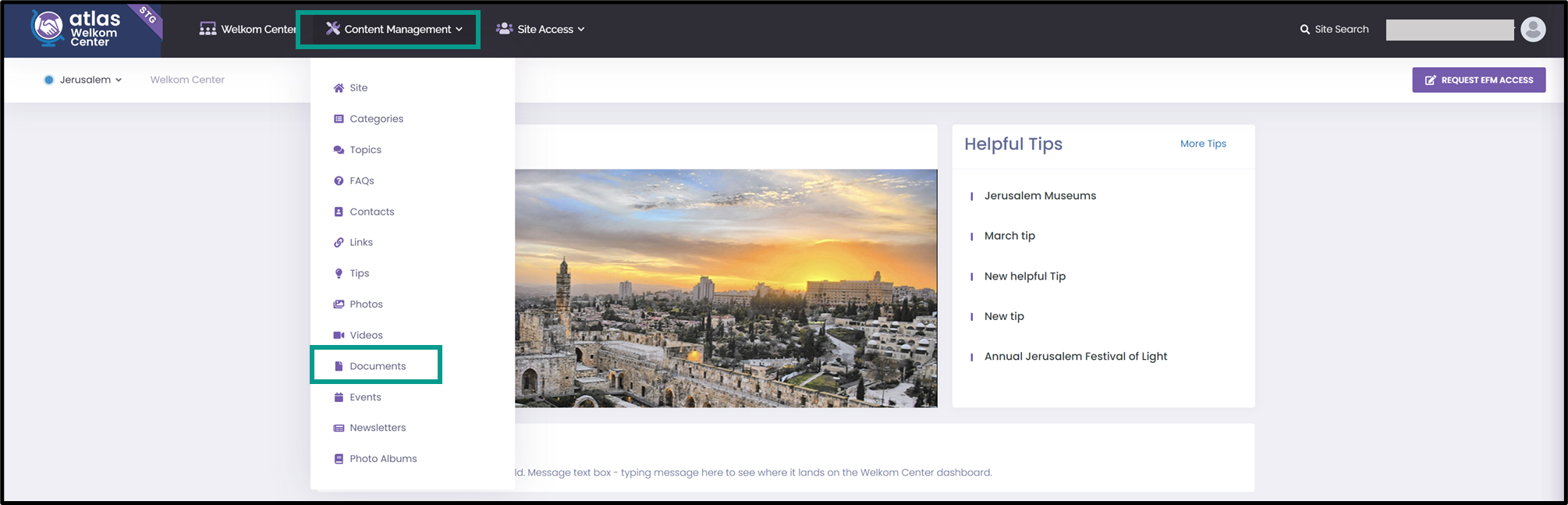Click the Welkom Center dashboard icon
Image resolution: width=1568 pixels, height=505 pixels.
208,29
